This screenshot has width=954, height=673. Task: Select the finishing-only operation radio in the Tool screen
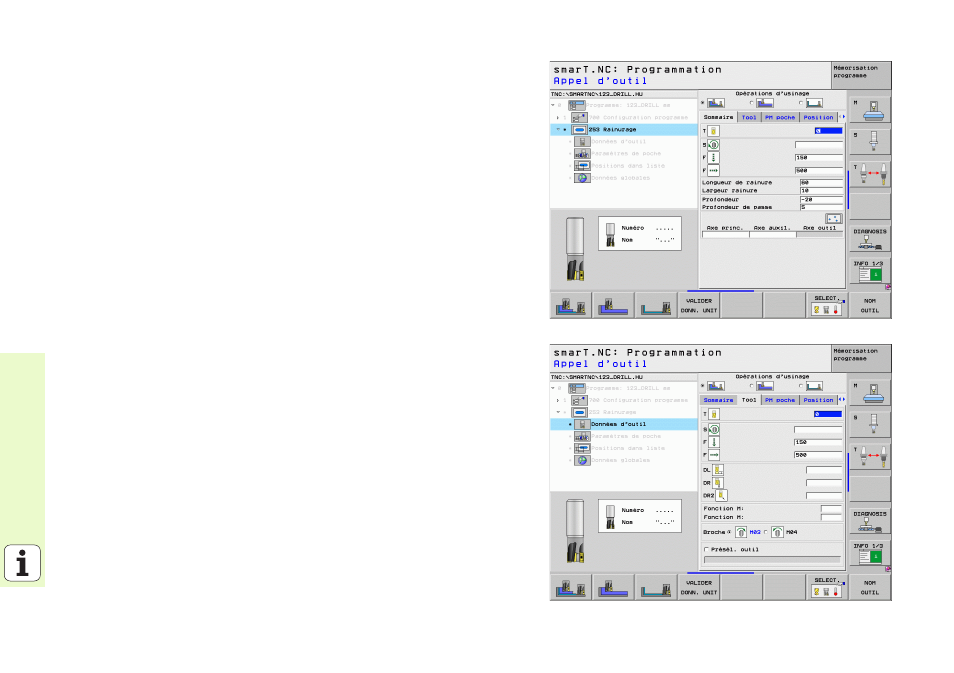[x=801, y=386]
